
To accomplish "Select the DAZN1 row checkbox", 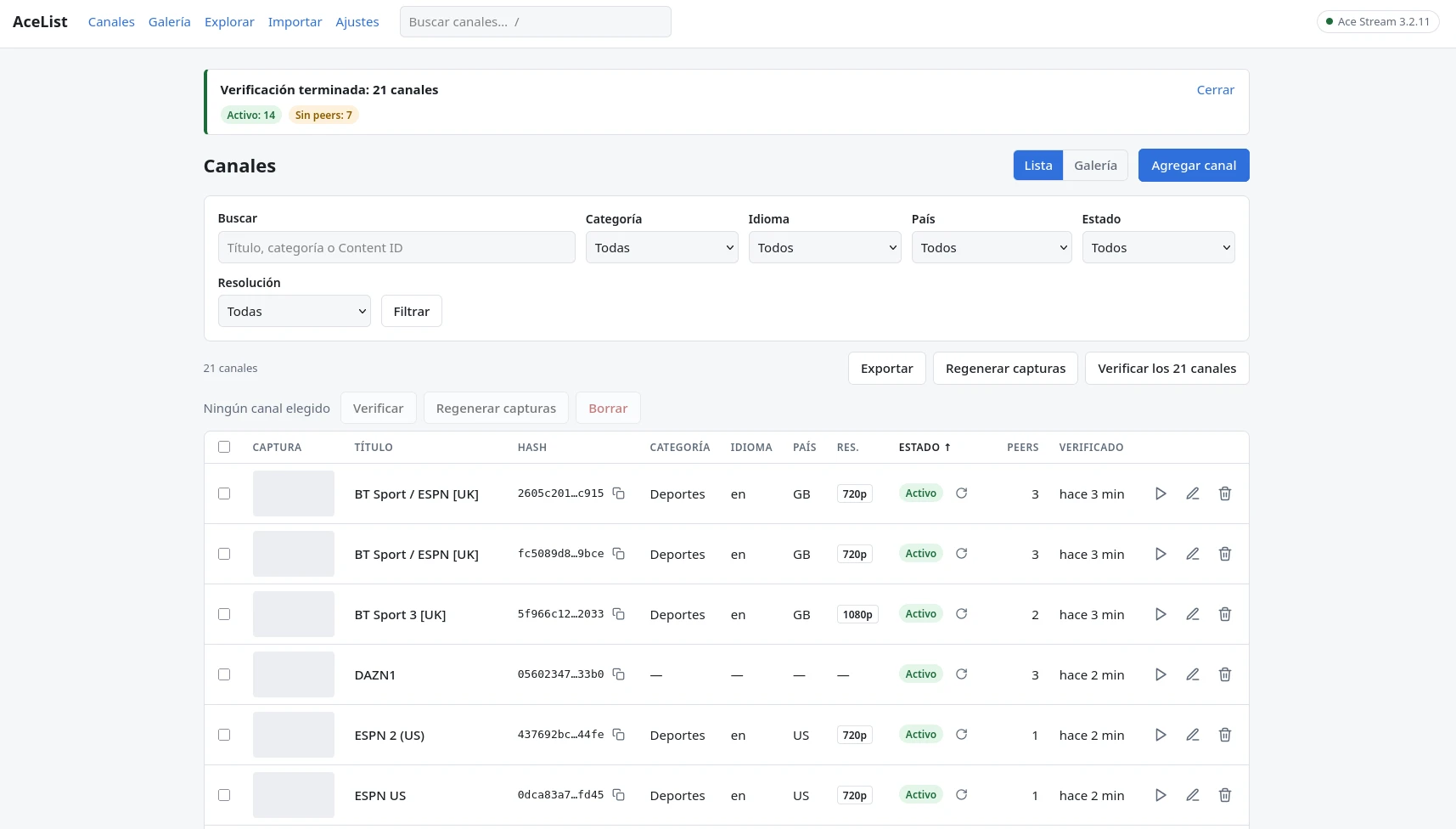I will [x=224, y=674].
